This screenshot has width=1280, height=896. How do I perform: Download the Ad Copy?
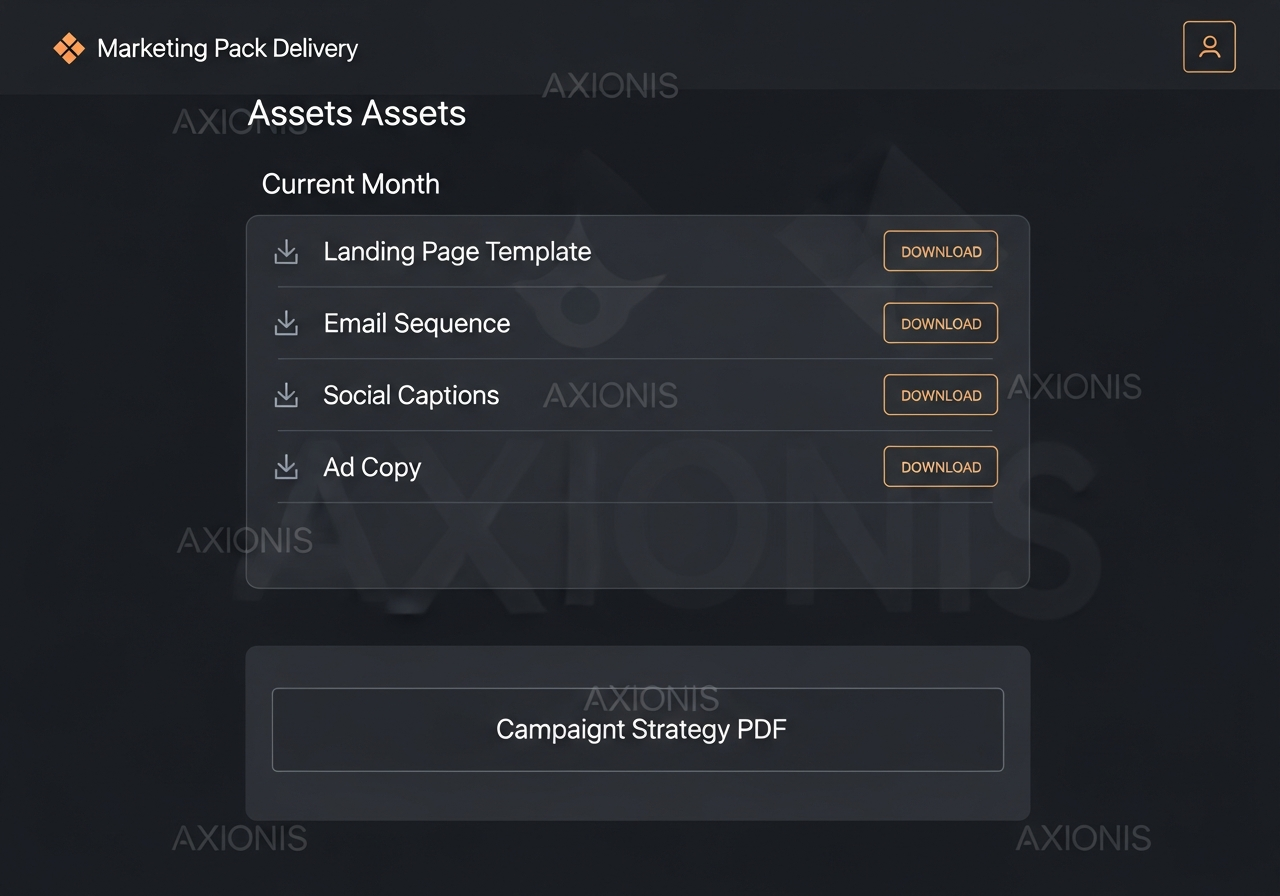[x=940, y=466]
